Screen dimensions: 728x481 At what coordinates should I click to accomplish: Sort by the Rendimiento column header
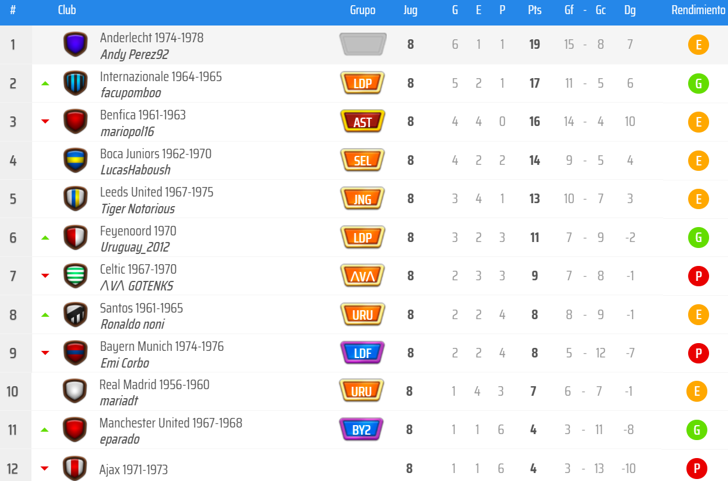click(x=698, y=10)
